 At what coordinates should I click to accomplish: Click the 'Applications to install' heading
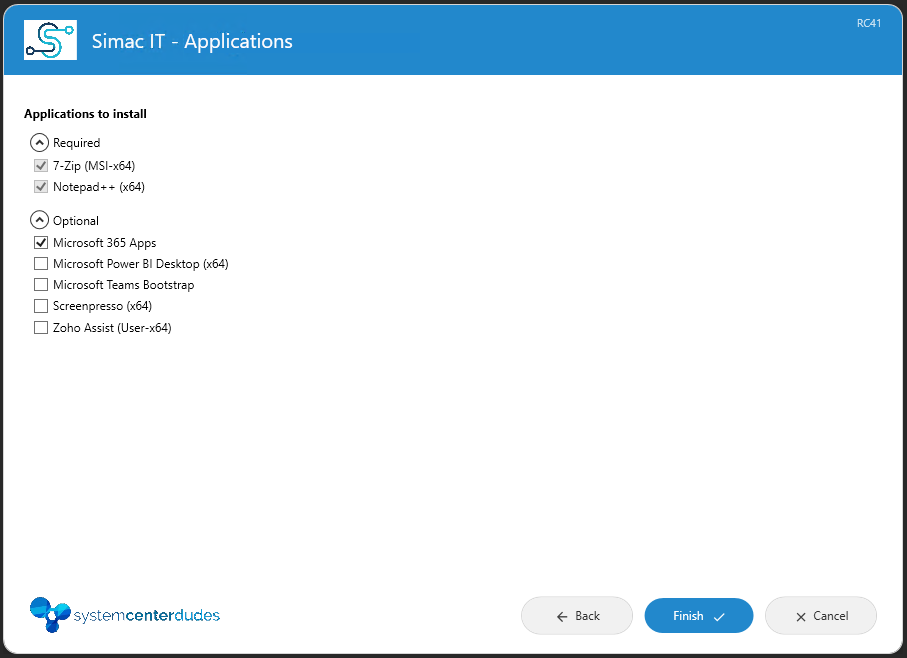86,114
